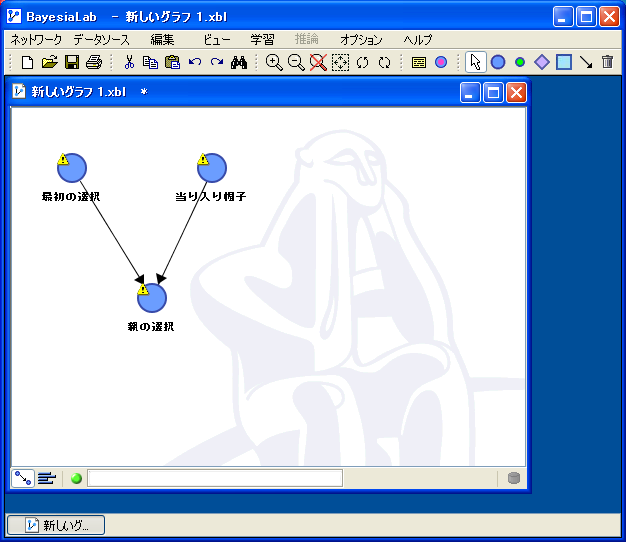Open the ビュー menu
The image size is (626, 542).
click(x=217, y=40)
